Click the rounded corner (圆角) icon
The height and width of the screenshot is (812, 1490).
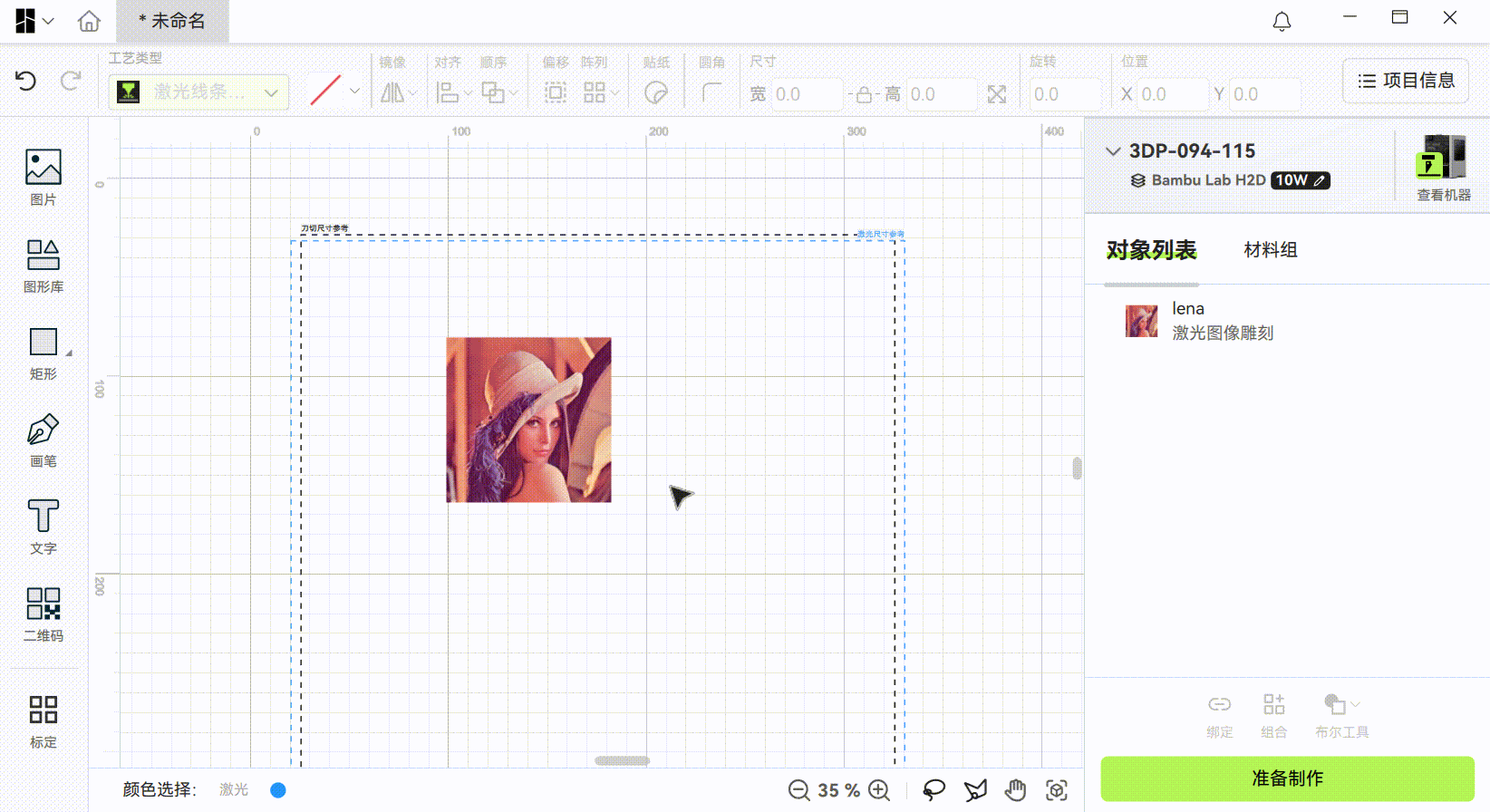point(712,92)
